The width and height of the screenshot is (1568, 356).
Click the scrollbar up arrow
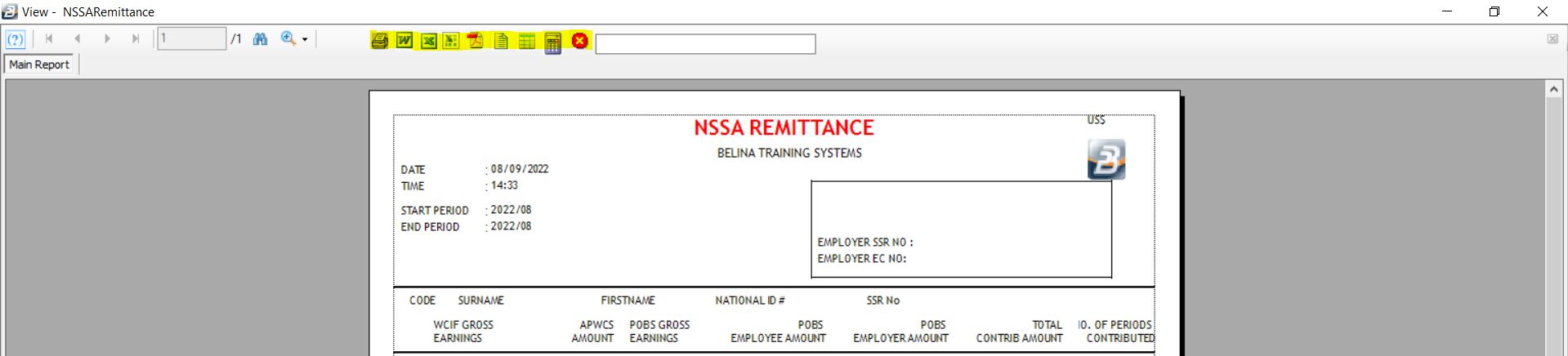point(1554,89)
